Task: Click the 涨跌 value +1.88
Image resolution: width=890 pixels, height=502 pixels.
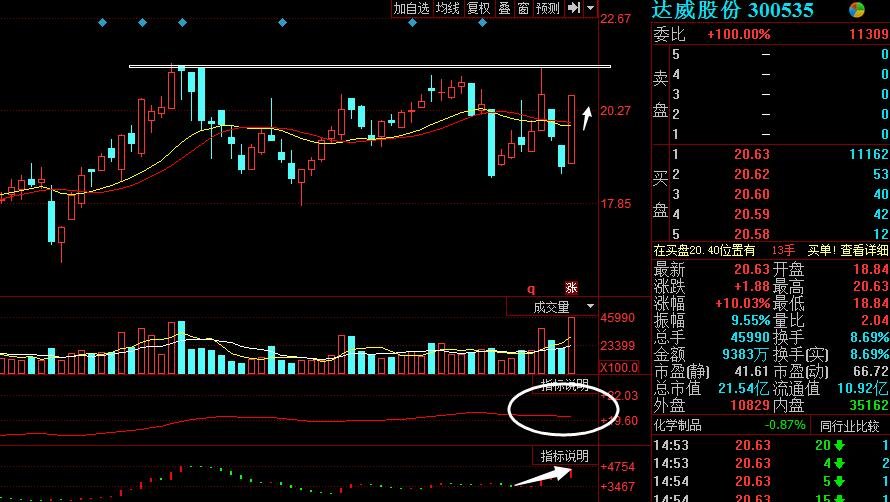Action: point(752,286)
